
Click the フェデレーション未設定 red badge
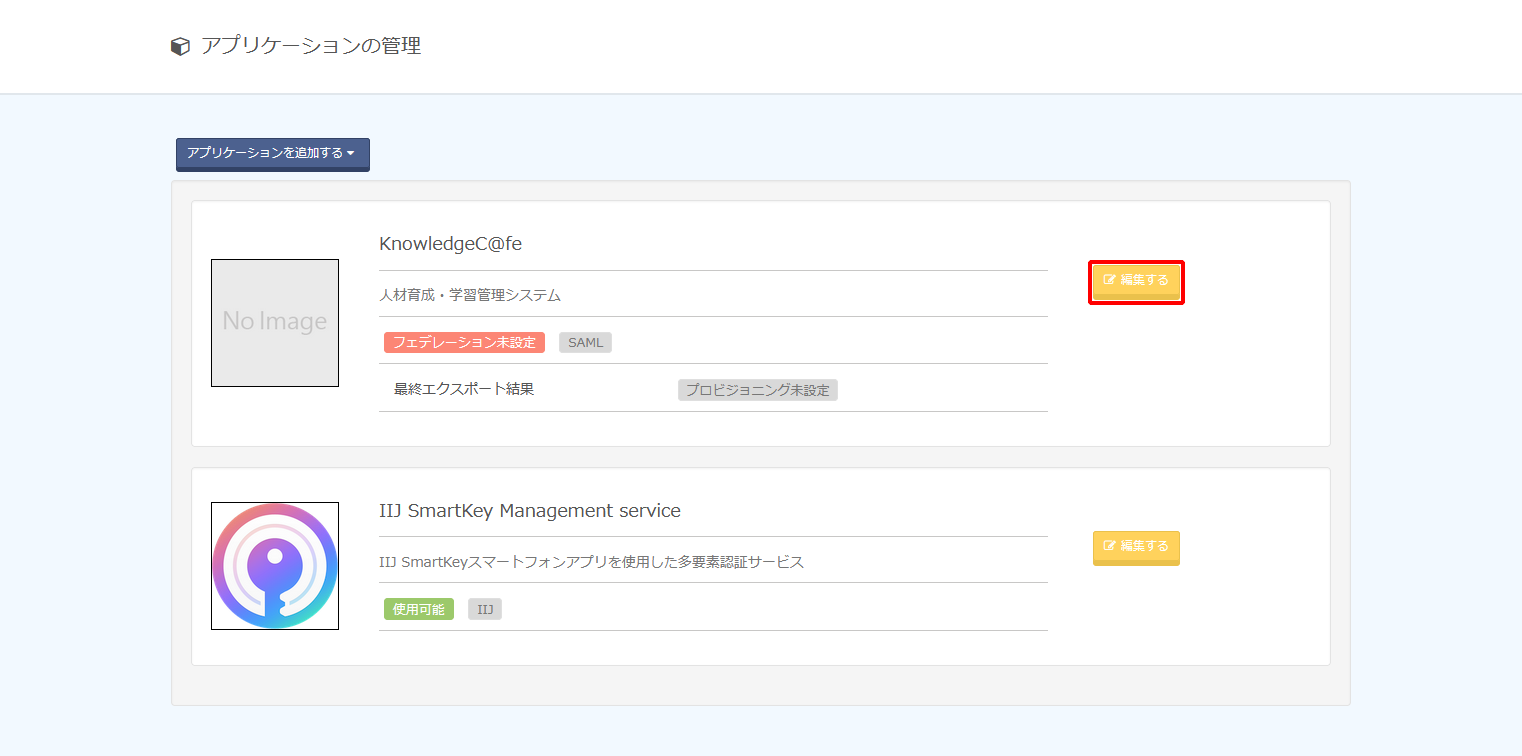[x=464, y=343]
